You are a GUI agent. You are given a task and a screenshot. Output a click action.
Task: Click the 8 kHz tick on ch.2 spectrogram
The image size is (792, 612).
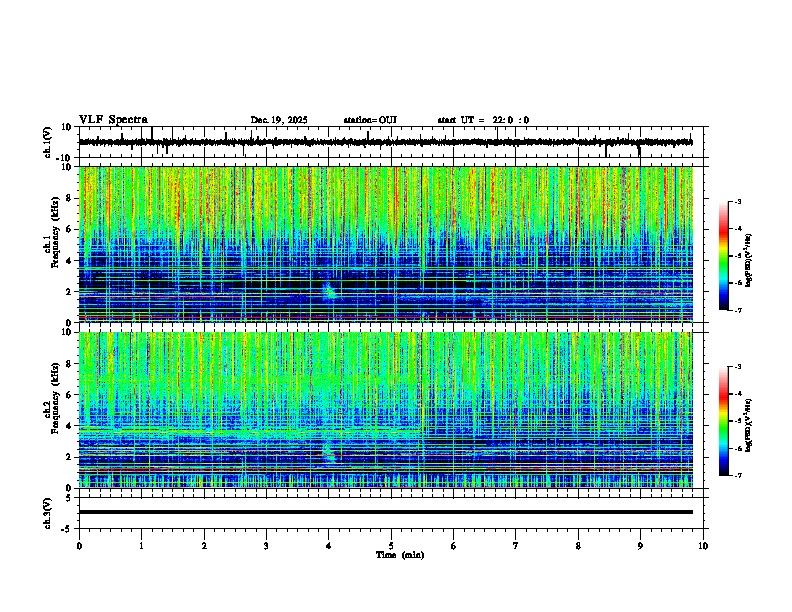(x=69, y=364)
